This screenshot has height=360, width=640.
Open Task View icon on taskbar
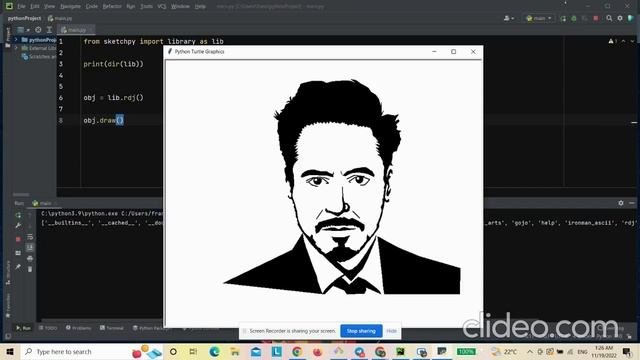(193, 351)
